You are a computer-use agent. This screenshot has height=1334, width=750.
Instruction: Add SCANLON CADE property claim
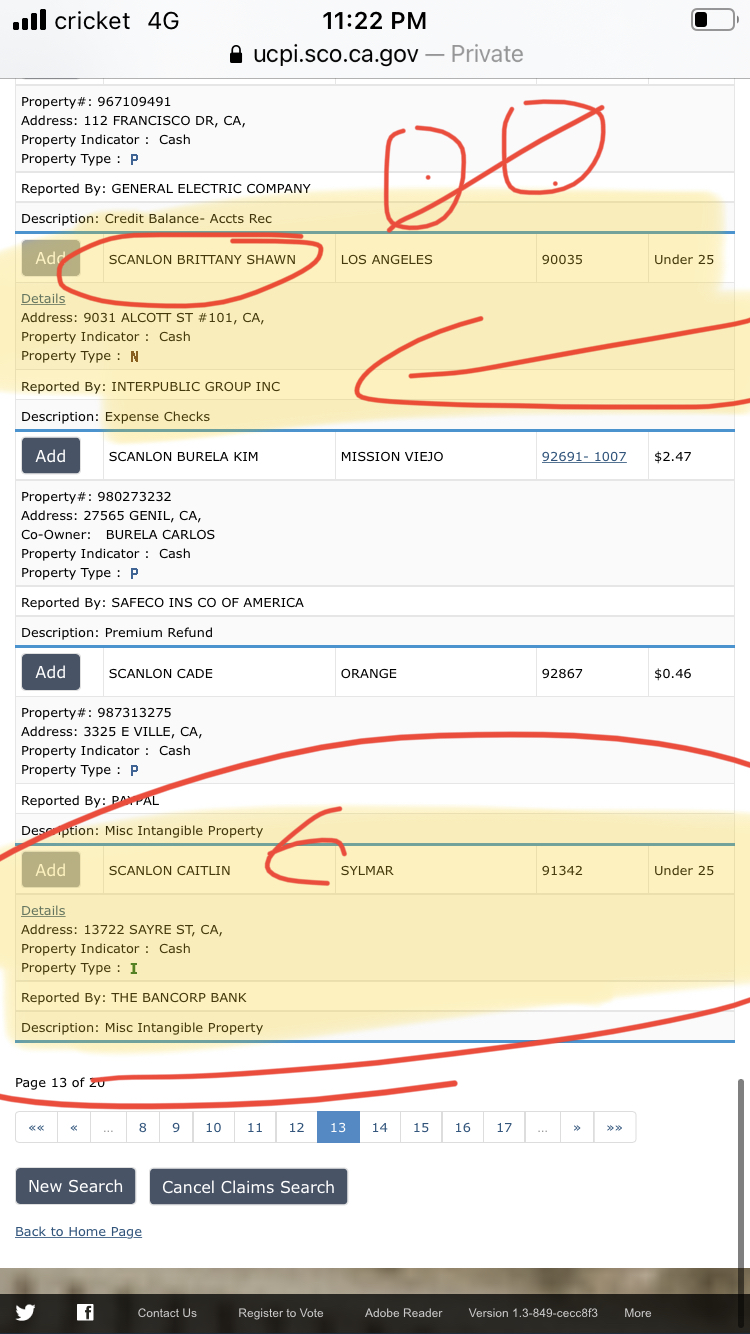click(x=51, y=672)
